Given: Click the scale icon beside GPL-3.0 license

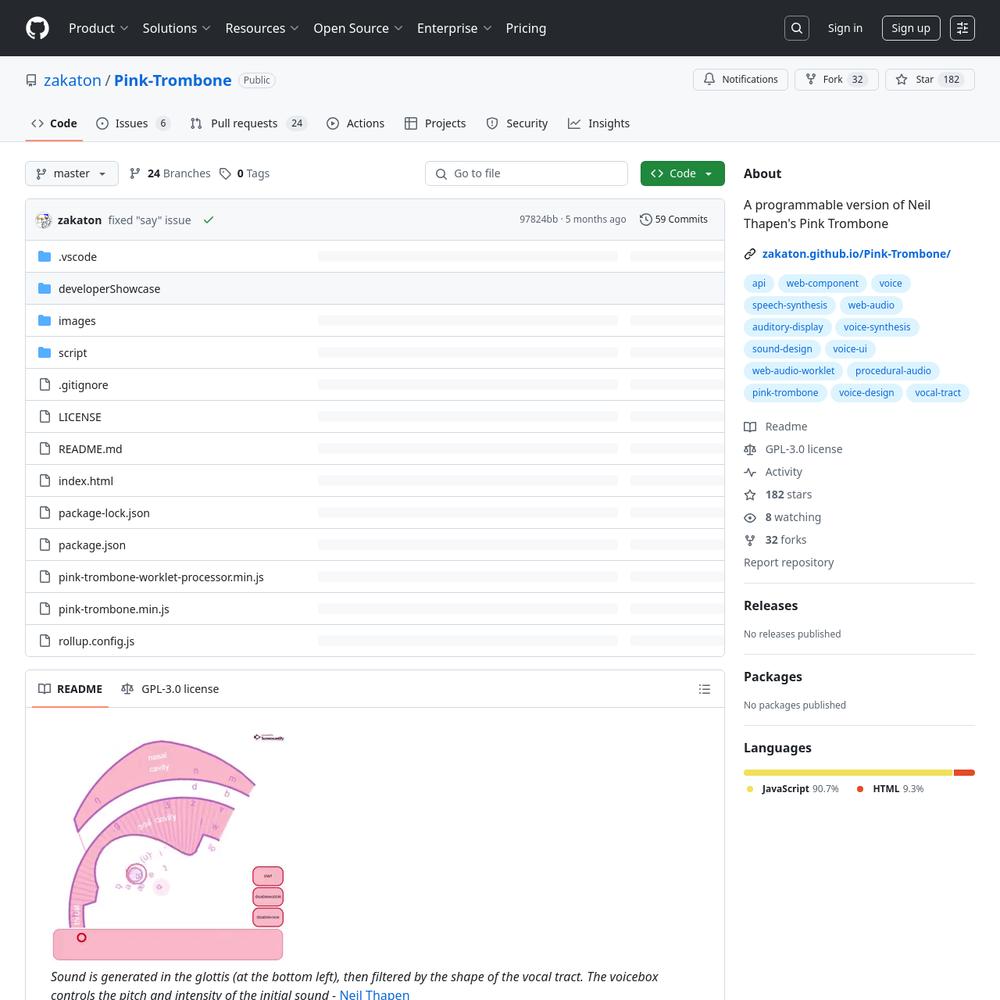Looking at the screenshot, I should click(x=750, y=450).
